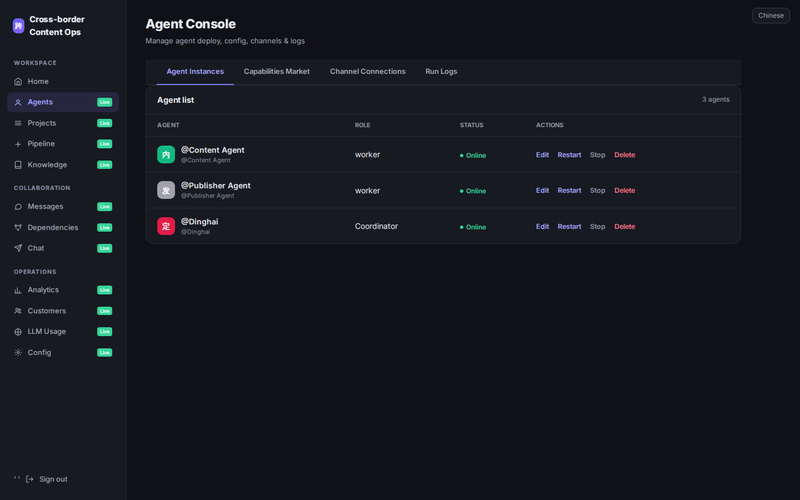Delete the @Content Agent
The image size is (800, 500).
pyautogui.click(x=624, y=155)
